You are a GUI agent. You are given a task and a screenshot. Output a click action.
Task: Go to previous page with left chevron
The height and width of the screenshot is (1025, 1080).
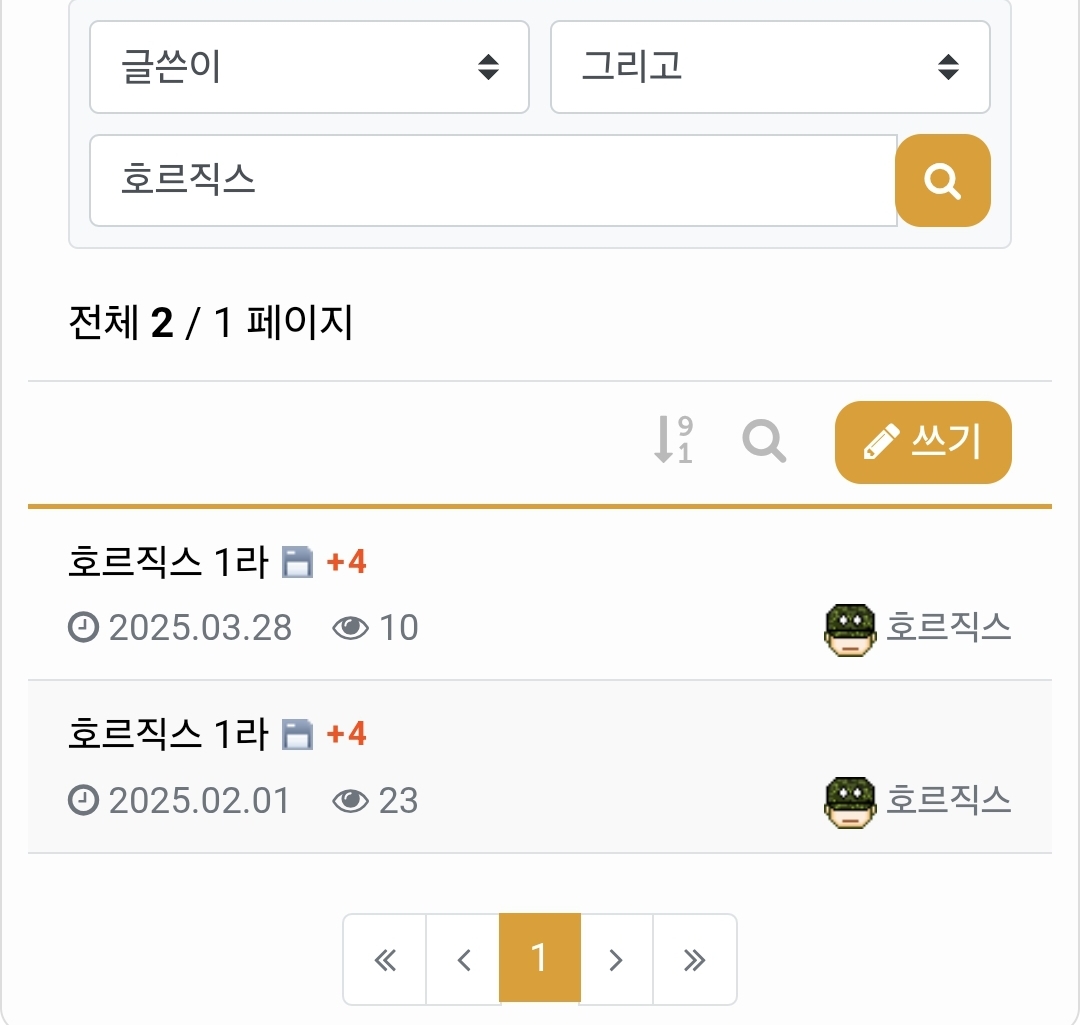[x=463, y=960]
